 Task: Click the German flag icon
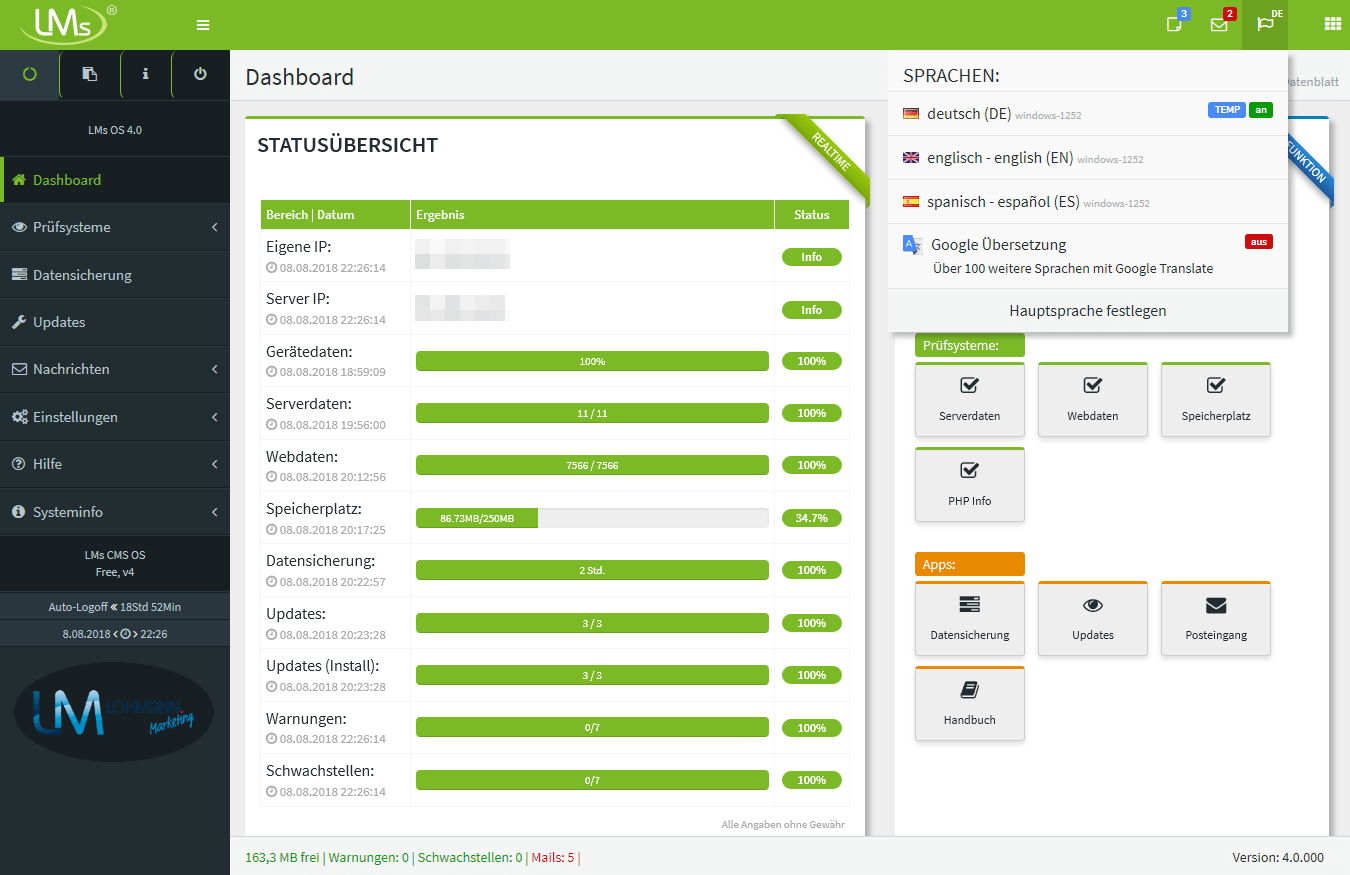pyautogui.click(x=911, y=114)
